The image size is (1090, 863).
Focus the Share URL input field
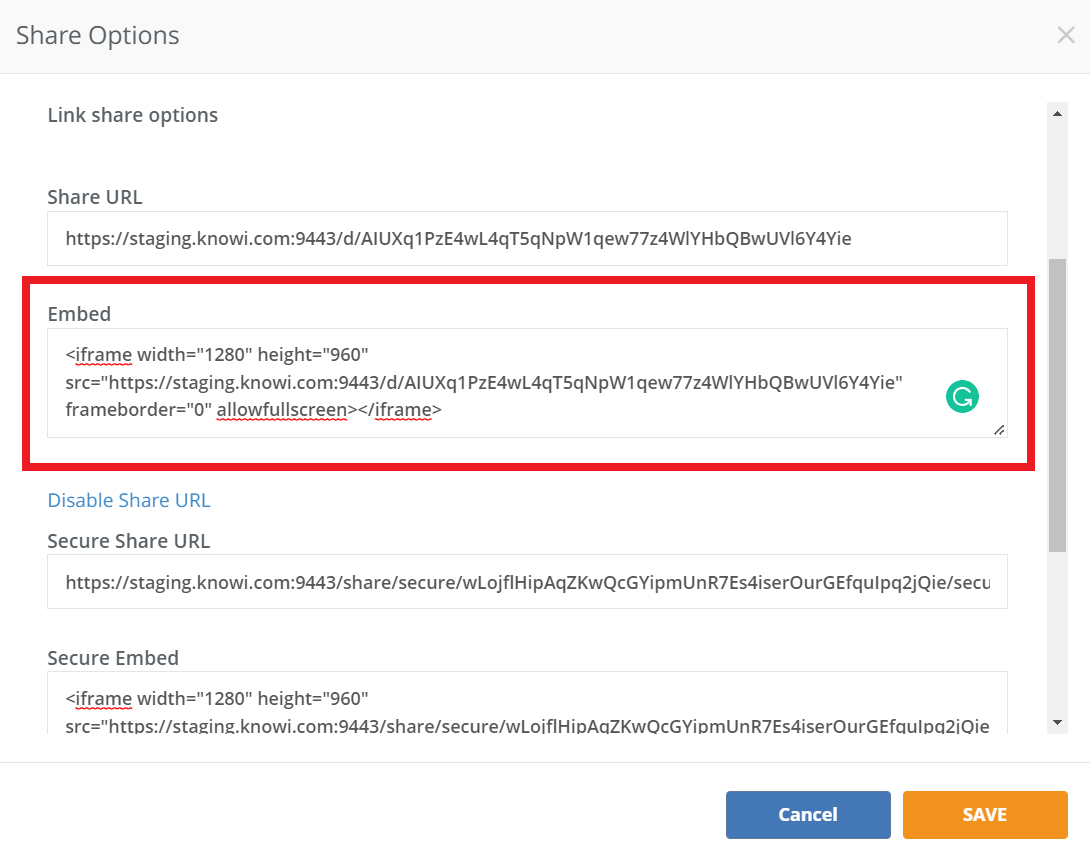point(527,238)
